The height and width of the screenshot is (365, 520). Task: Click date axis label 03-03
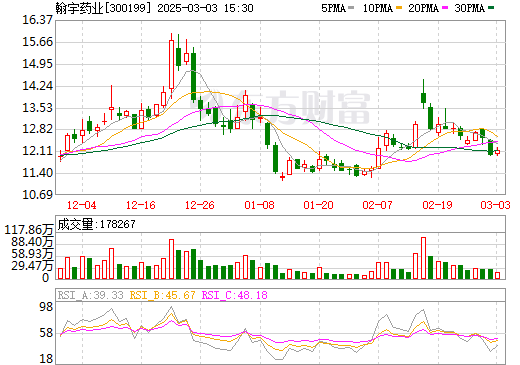pos(495,205)
